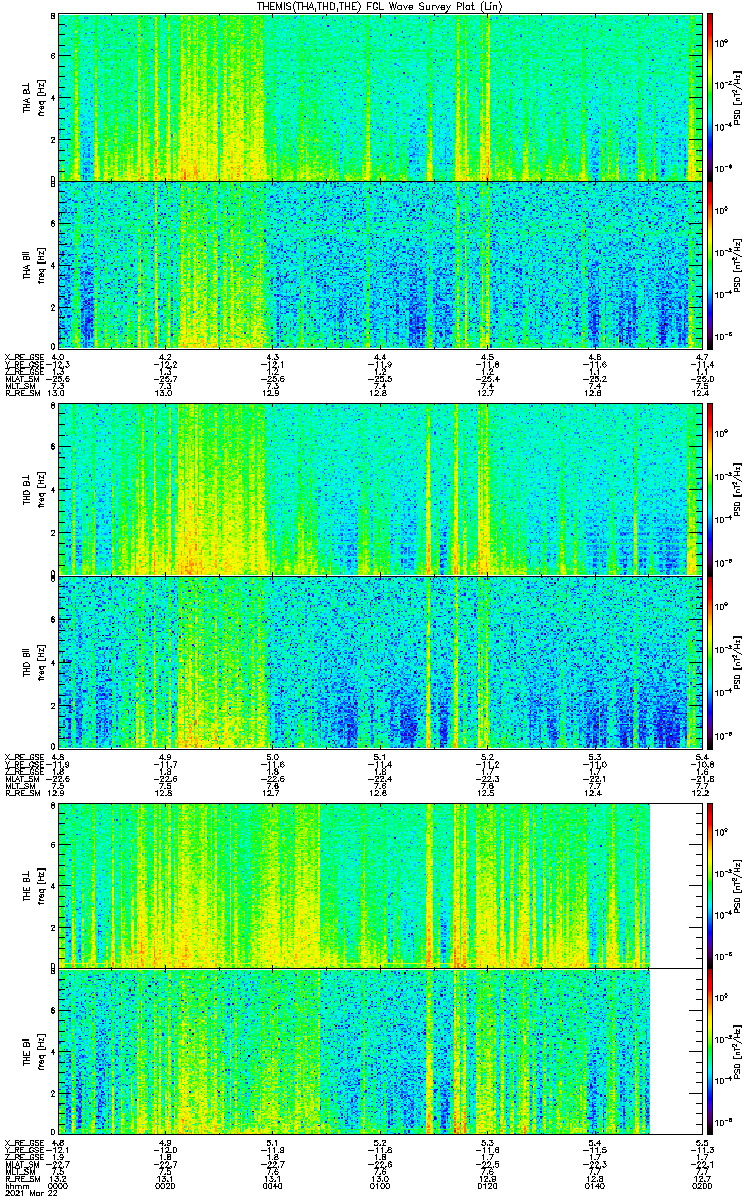Click the THD B-perpendicular color bar
750x1200 pixels.
click(x=710, y=489)
